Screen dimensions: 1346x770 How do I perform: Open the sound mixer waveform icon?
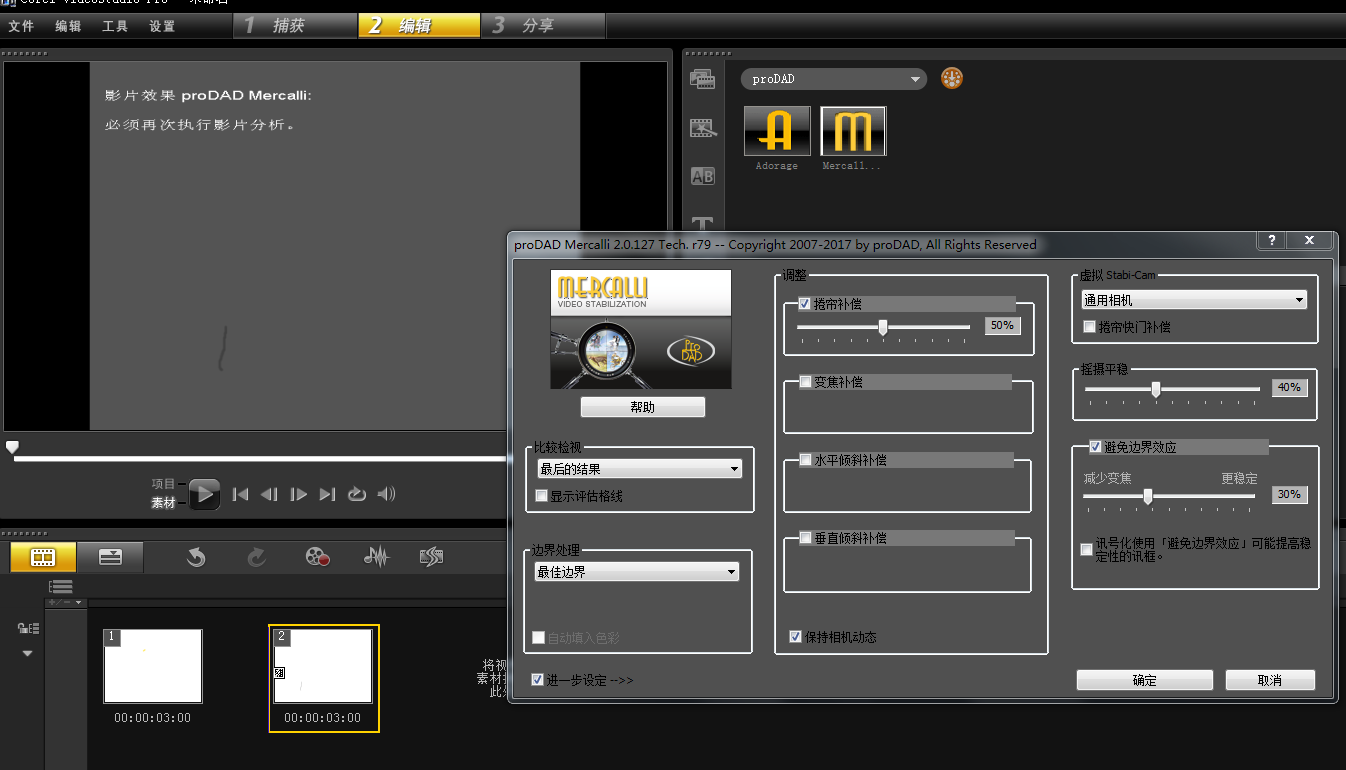click(376, 557)
